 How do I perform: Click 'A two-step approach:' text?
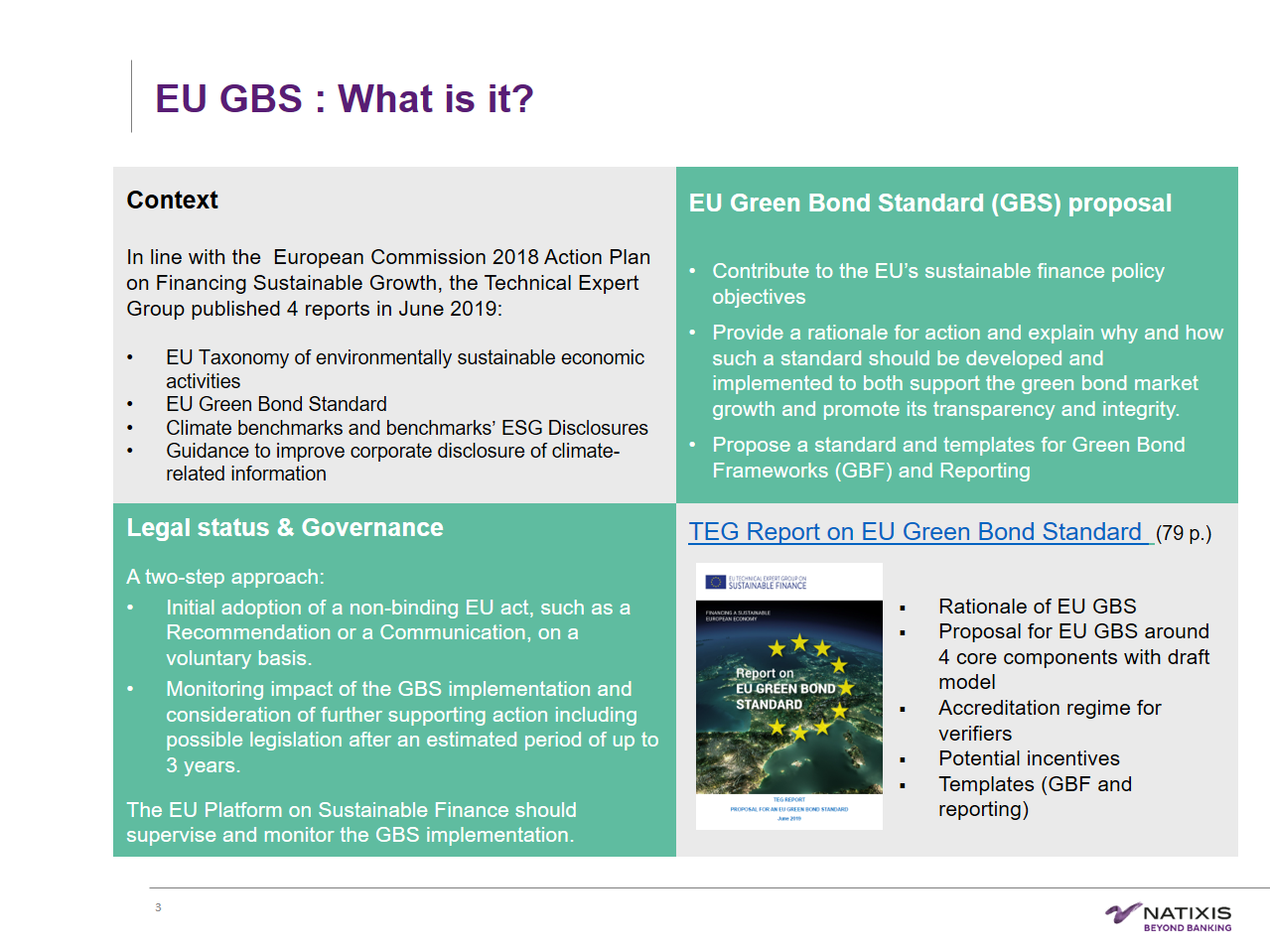click(225, 577)
